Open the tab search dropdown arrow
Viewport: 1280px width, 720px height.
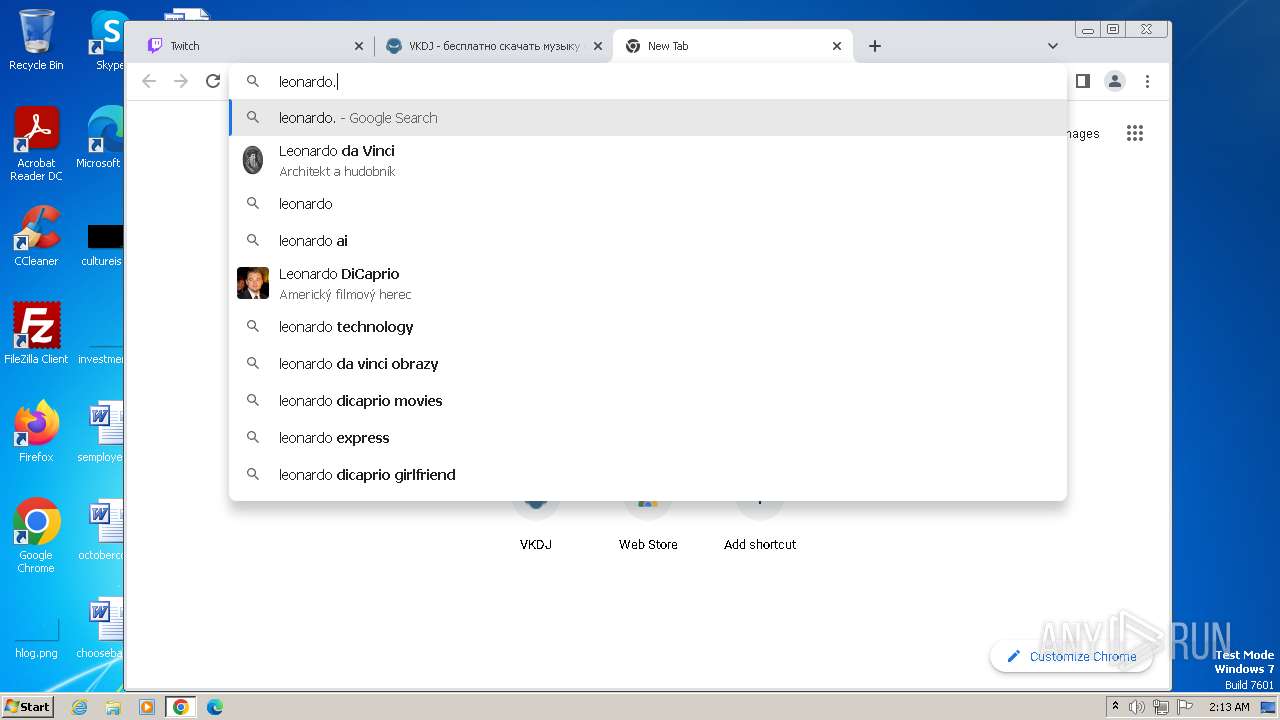pos(1052,46)
